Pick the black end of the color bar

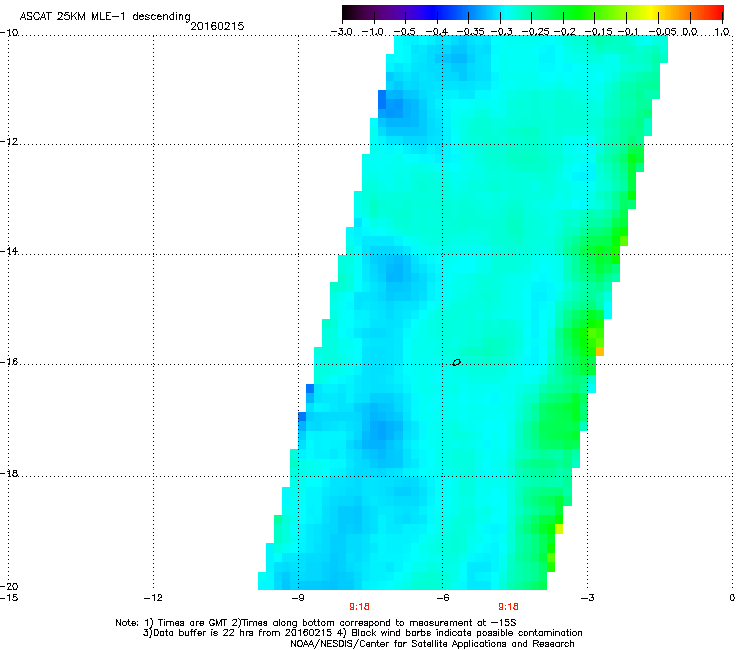pos(349,12)
